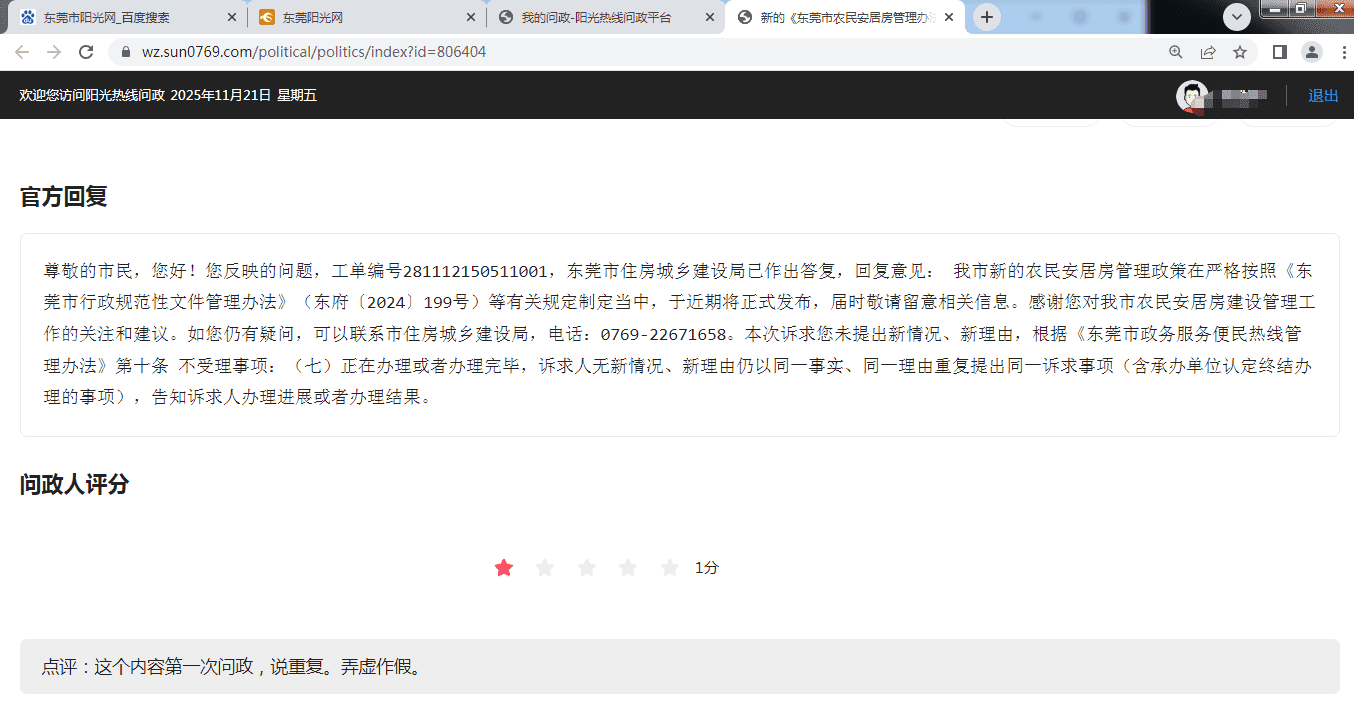The width and height of the screenshot is (1354, 716).
Task: Click the user avatar in header
Action: 1192,95
